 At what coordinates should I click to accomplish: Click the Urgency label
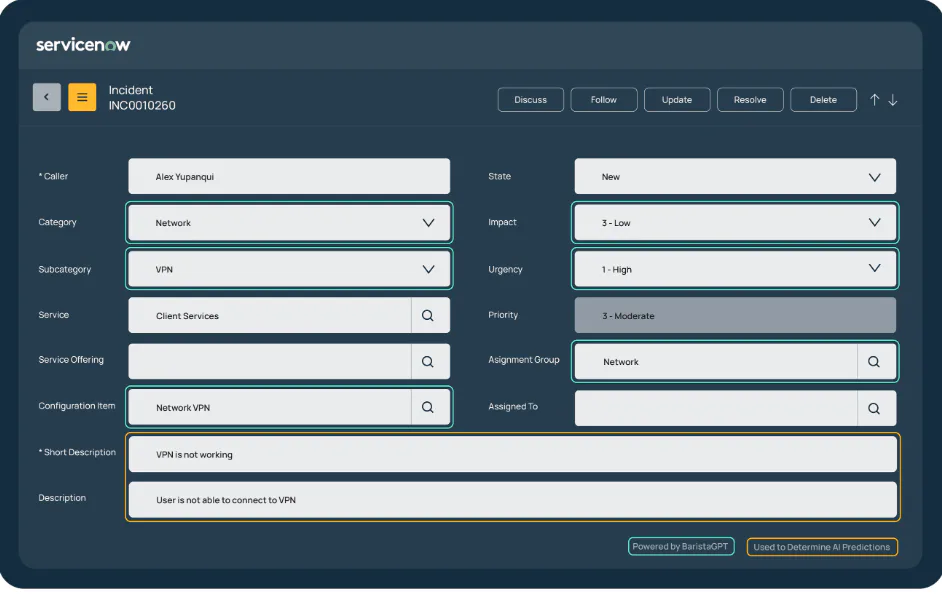[505, 269]
